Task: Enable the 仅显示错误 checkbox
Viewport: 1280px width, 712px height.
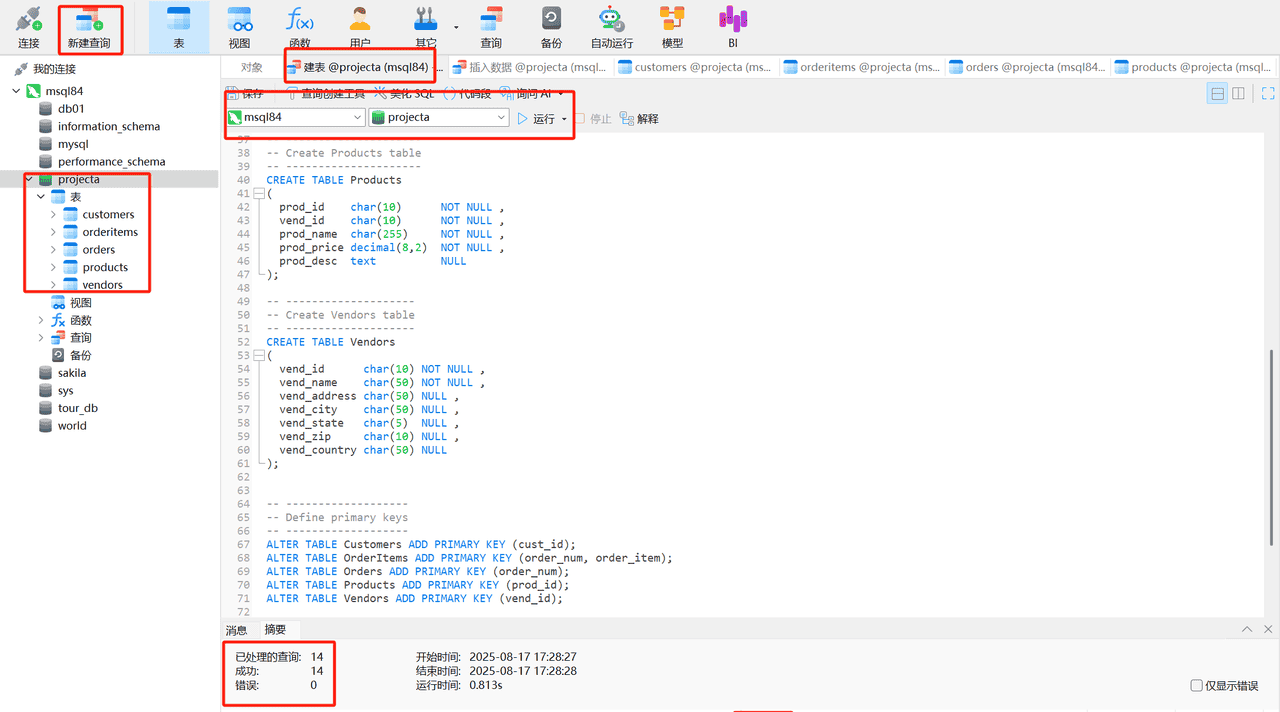Action: coord(1196,686)
